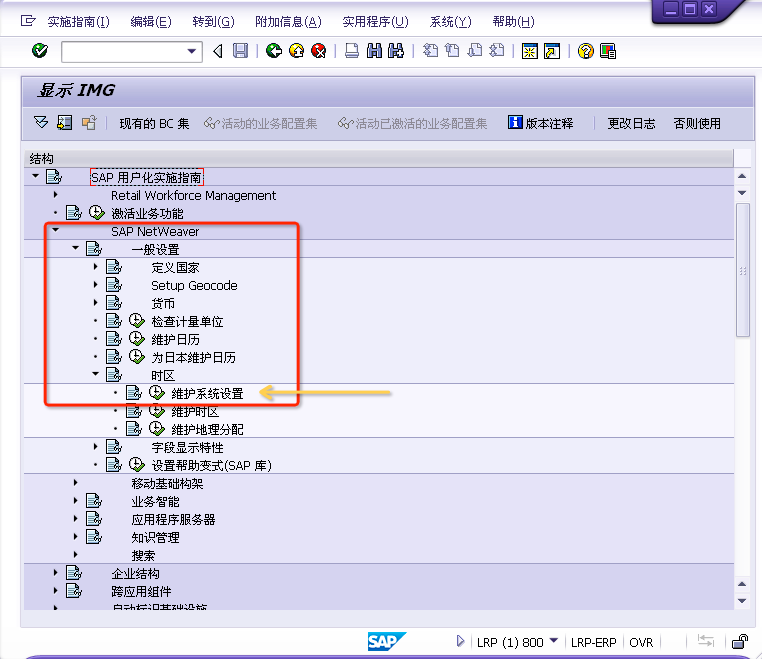Click the second IMG application toolbar icon

(65, 122)
